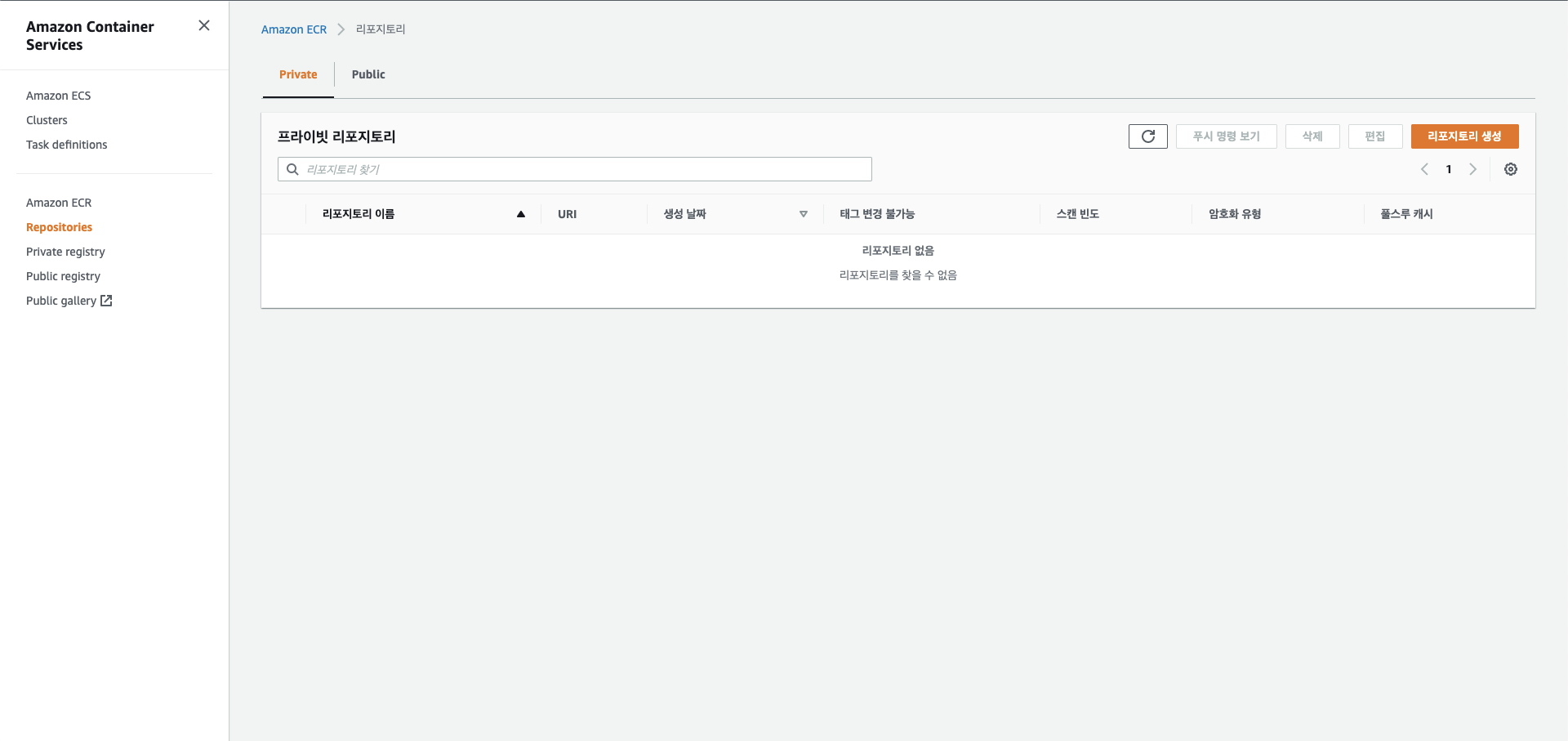Click the refresh repositories icon button
1568x741 pixels.
pos(1147,136)
